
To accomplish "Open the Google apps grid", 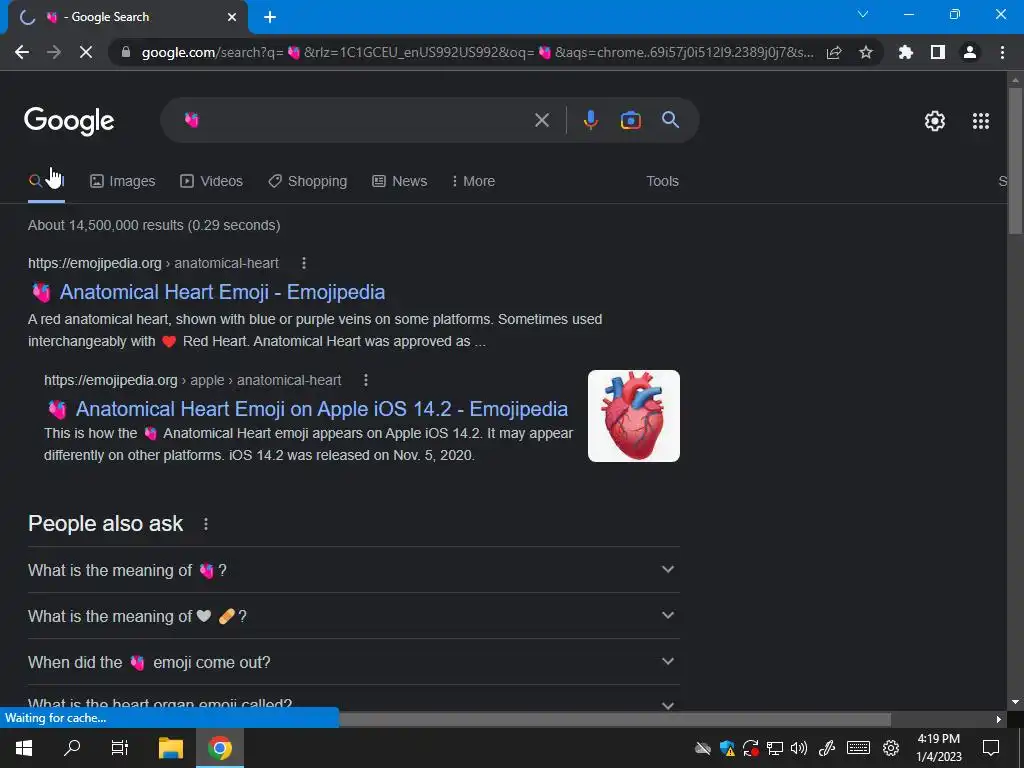I will 981,121.
